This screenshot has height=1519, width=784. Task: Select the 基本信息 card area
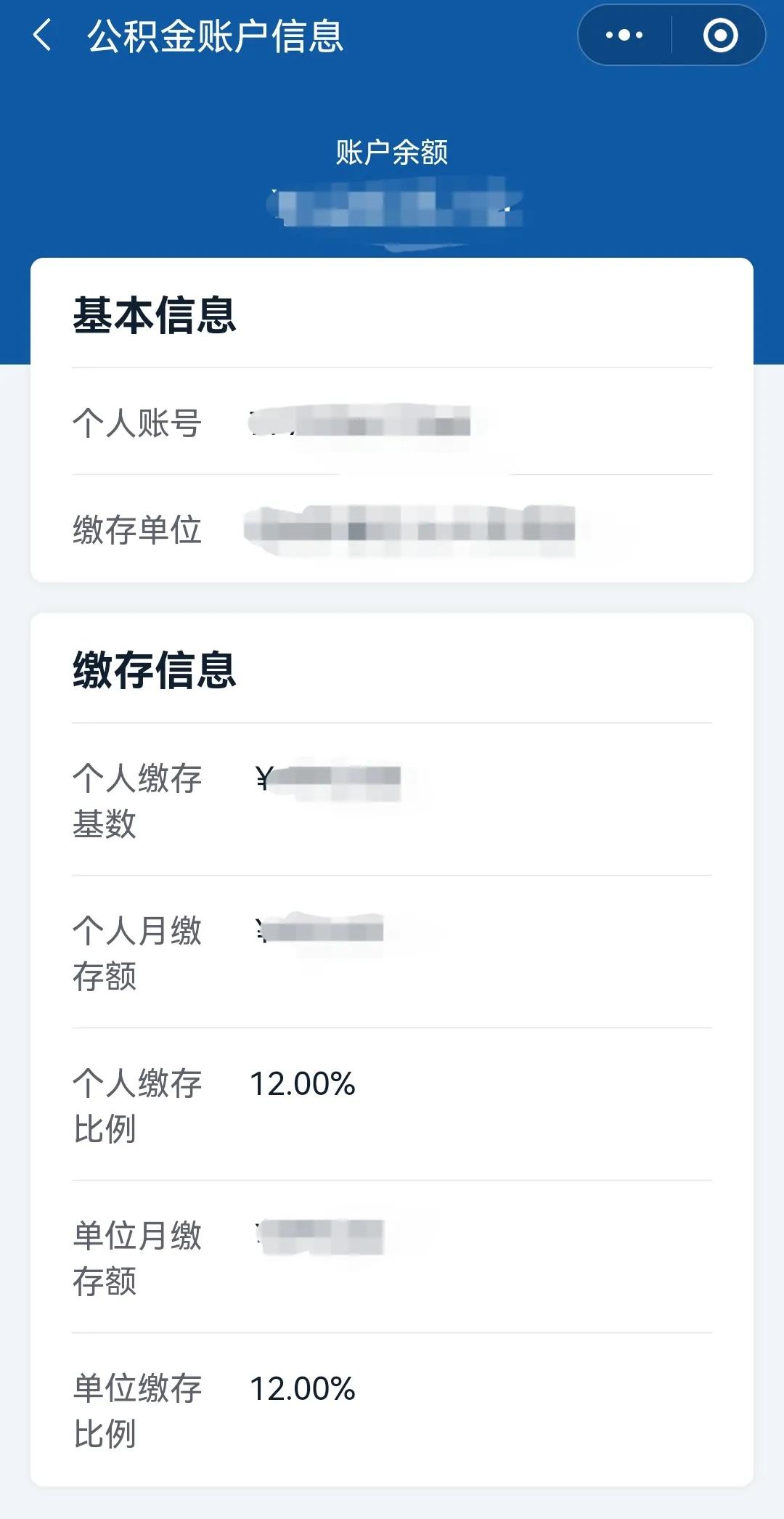392,421
